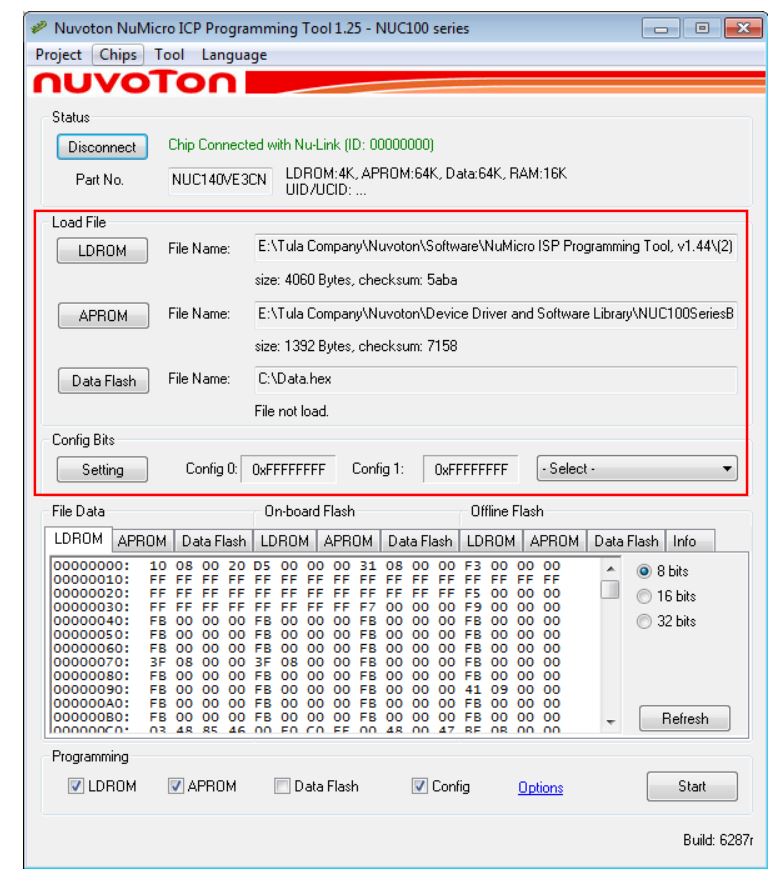This screenshot has height=888, width=779.
Task: Click the Config 0 value field
Action: click(x=288, y=469)
